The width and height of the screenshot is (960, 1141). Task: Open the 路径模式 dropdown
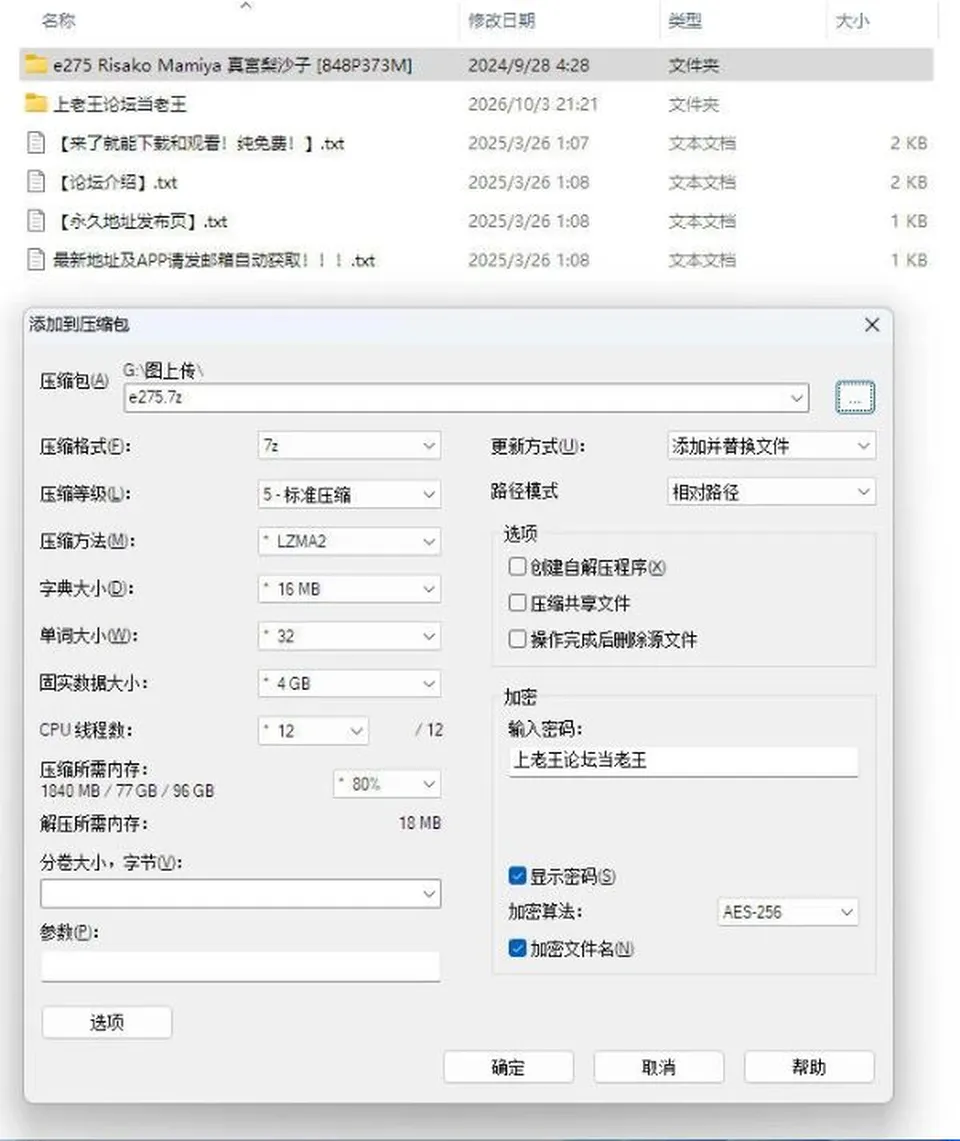(771, 492)
